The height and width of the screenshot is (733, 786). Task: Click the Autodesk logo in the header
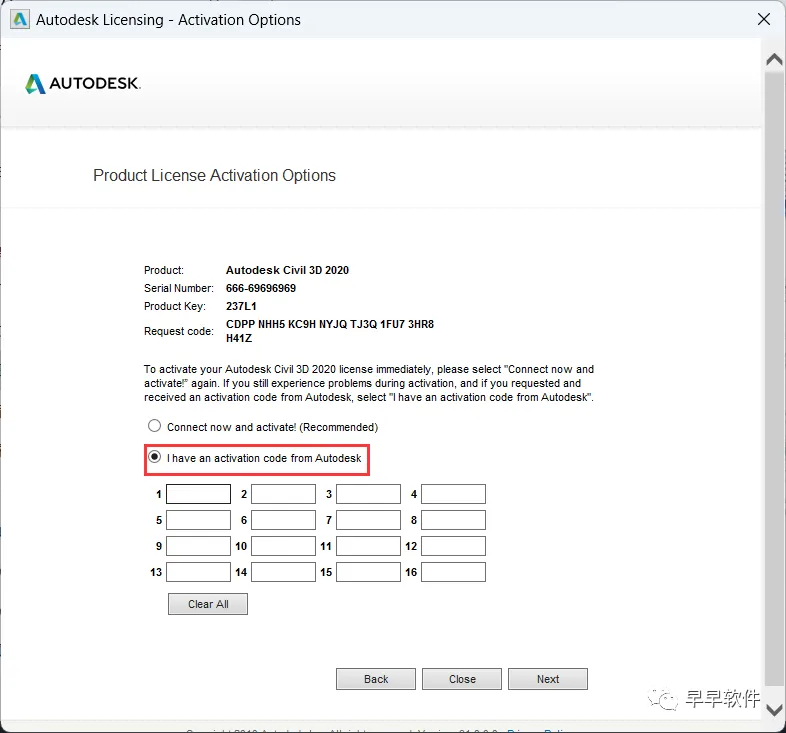click(83, 84)
